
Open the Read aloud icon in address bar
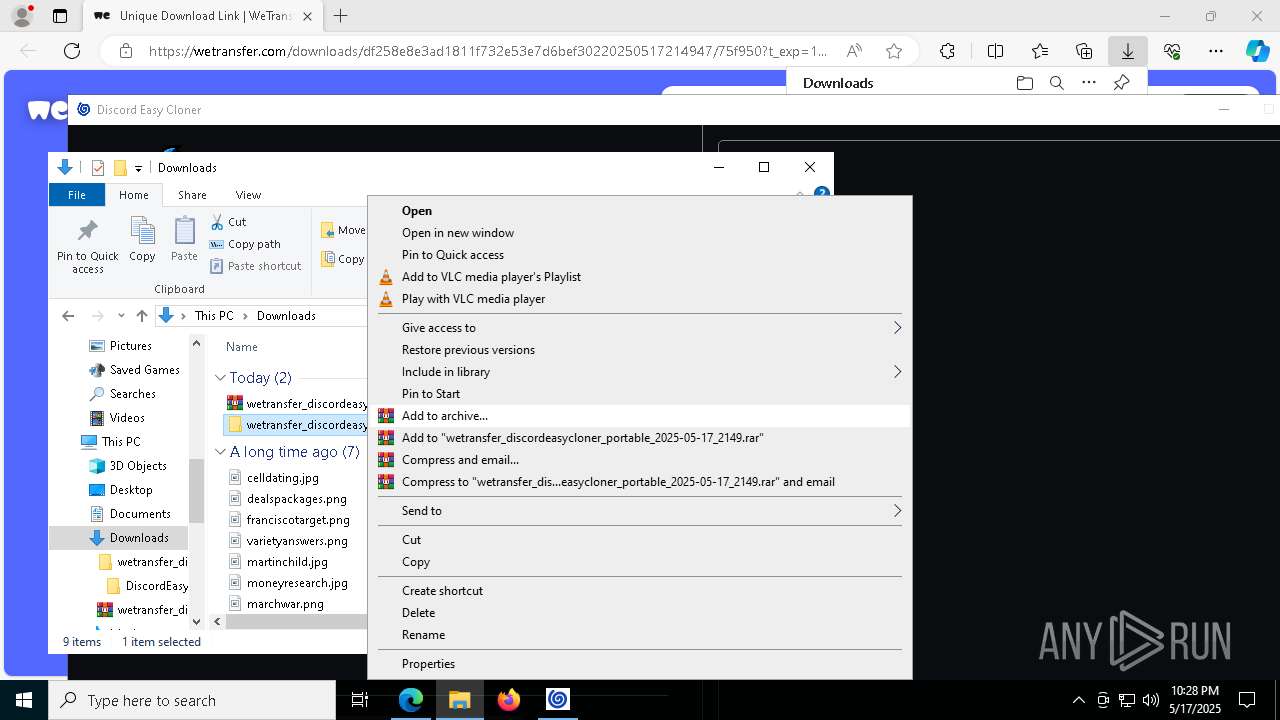click(x=854, y=51)
